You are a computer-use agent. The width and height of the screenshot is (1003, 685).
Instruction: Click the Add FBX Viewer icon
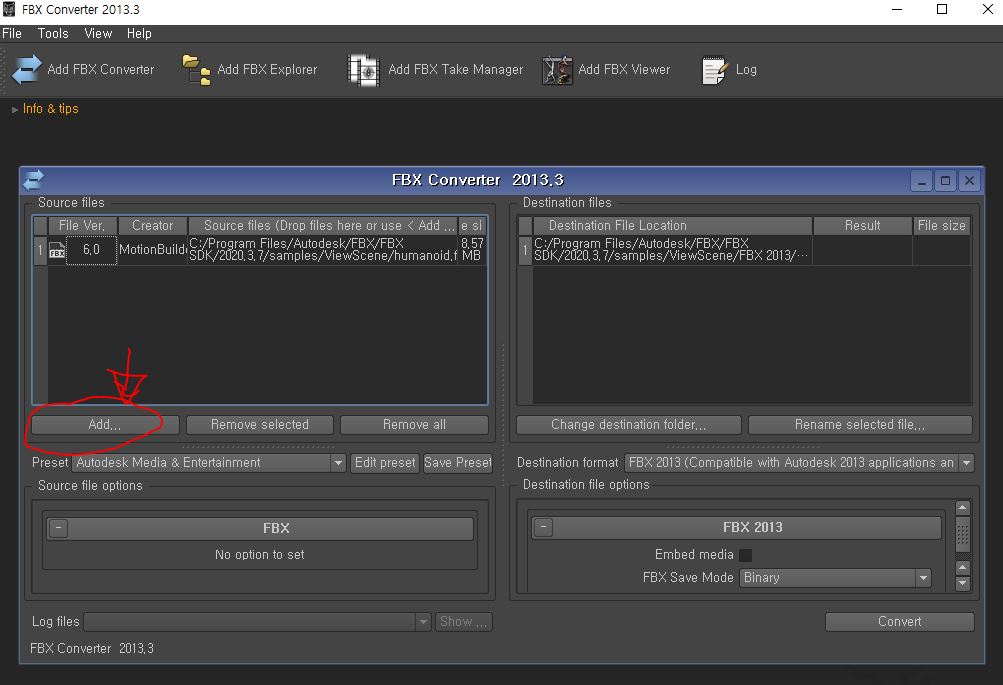coord(557,70)
